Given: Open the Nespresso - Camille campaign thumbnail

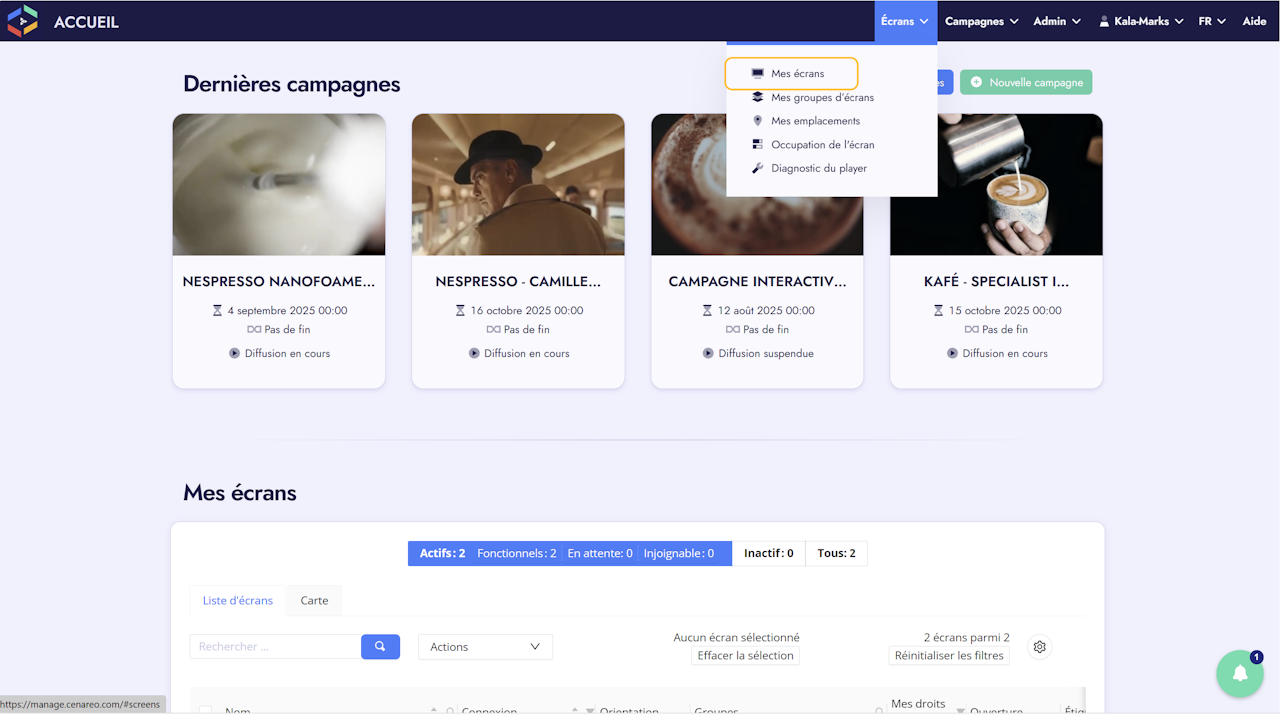Looking at the screenshot, I should pyautogui.click(x=518, y=184).
